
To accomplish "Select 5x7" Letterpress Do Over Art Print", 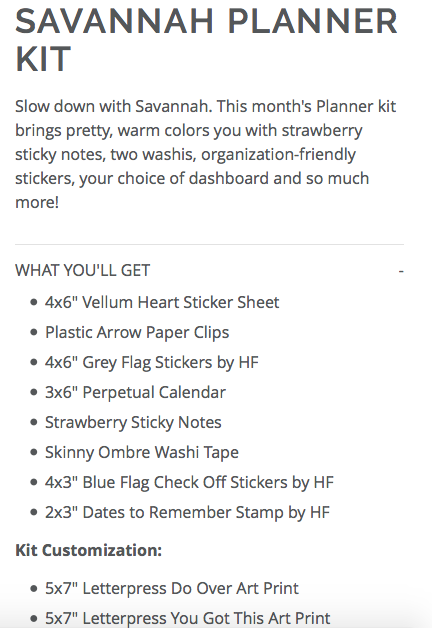I will (172, 588).
